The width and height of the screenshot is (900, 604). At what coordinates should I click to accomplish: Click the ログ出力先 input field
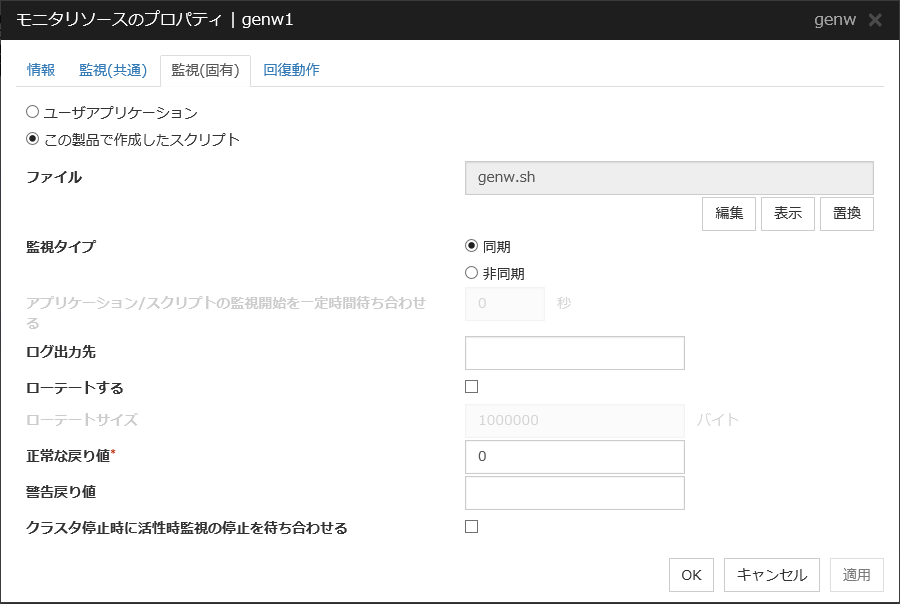point(574,352)
